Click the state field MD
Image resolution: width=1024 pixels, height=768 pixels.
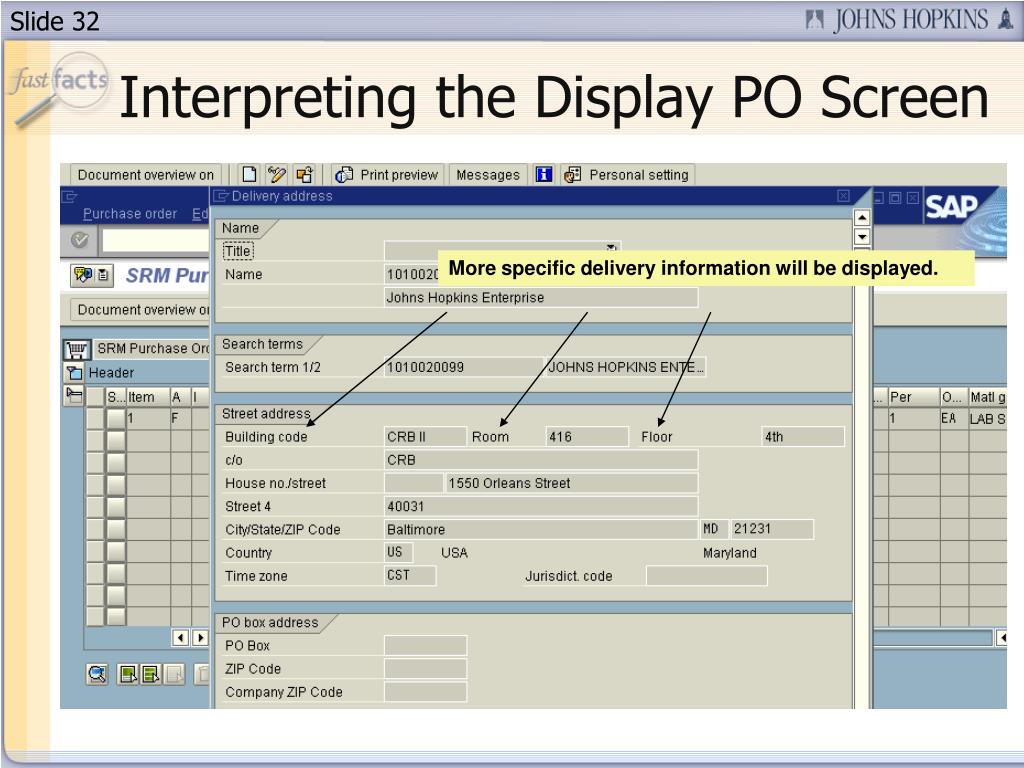tap(714, 530)
